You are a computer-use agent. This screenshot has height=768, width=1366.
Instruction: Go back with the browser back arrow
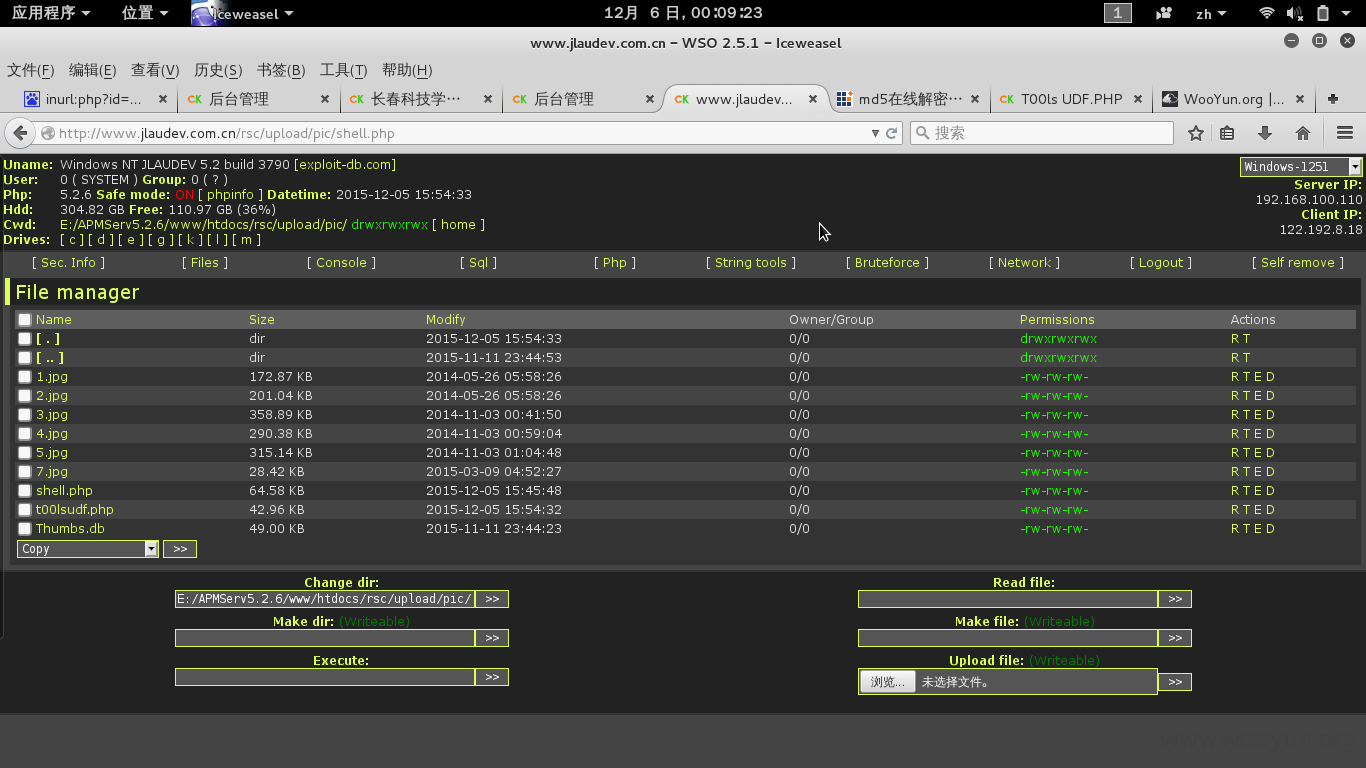click(20, 133)
